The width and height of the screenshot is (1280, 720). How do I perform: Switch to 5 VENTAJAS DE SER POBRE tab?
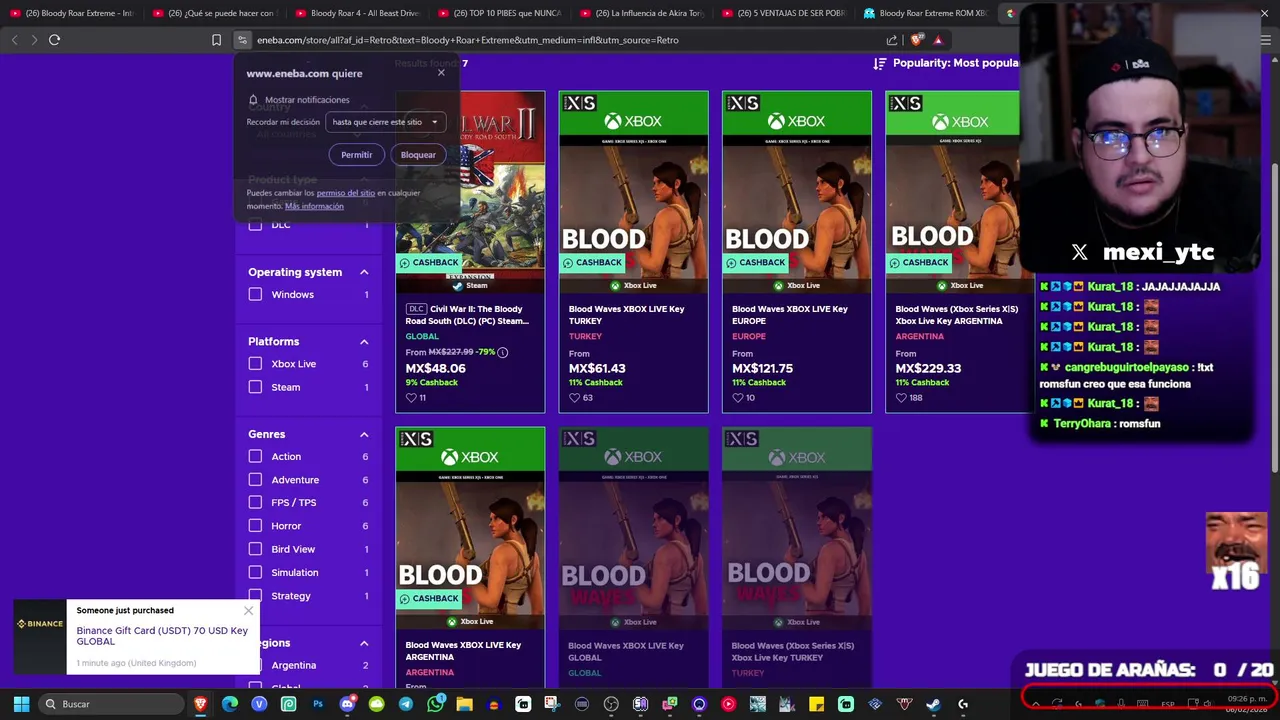(785, 13)
